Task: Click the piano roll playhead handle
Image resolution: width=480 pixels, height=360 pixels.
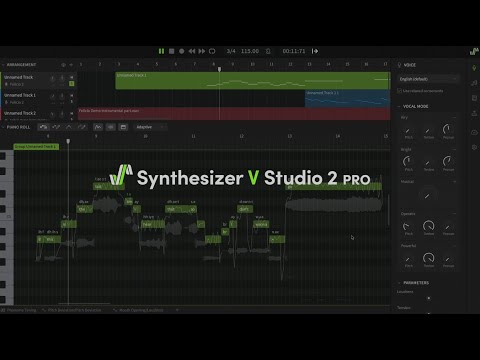Action: (68, 141)
